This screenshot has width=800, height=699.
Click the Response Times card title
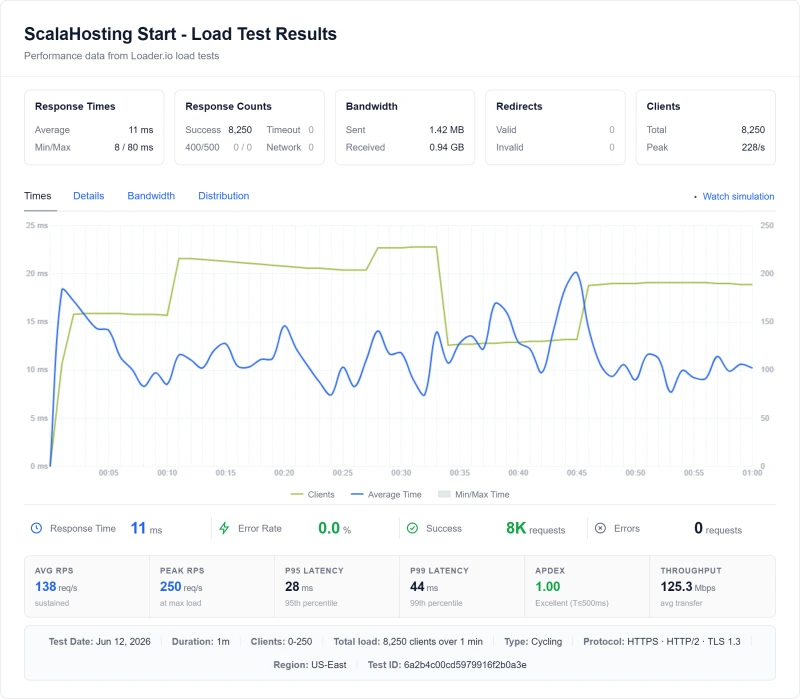(75, 106)
